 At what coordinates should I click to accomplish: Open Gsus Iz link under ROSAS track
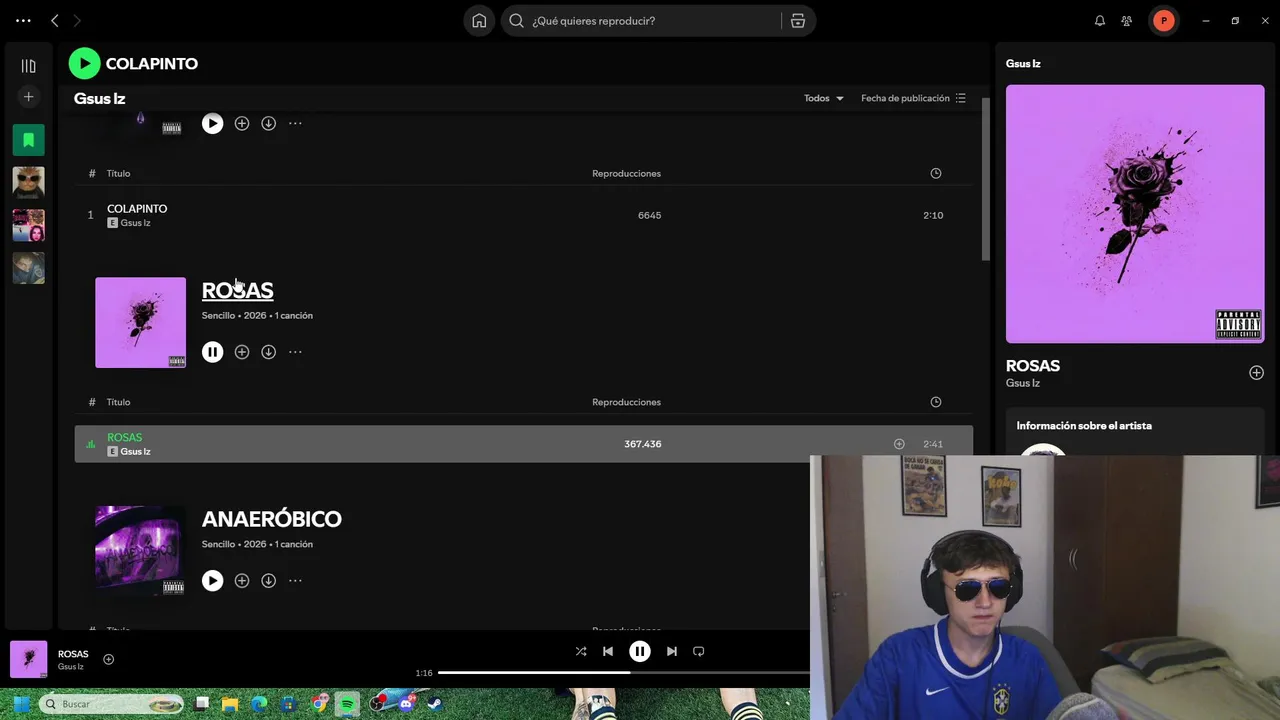135,452
